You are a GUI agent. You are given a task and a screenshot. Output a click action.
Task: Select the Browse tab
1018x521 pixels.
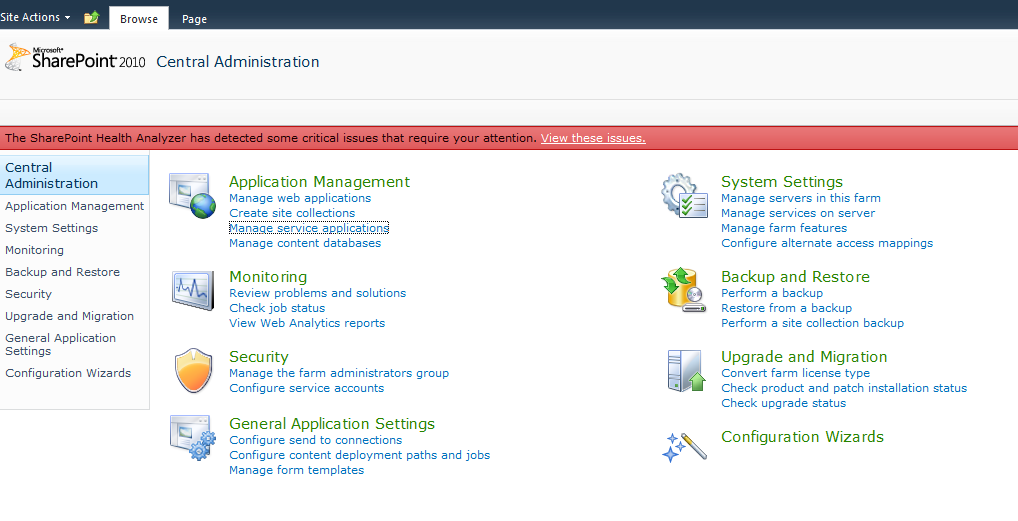pos(138,19)
